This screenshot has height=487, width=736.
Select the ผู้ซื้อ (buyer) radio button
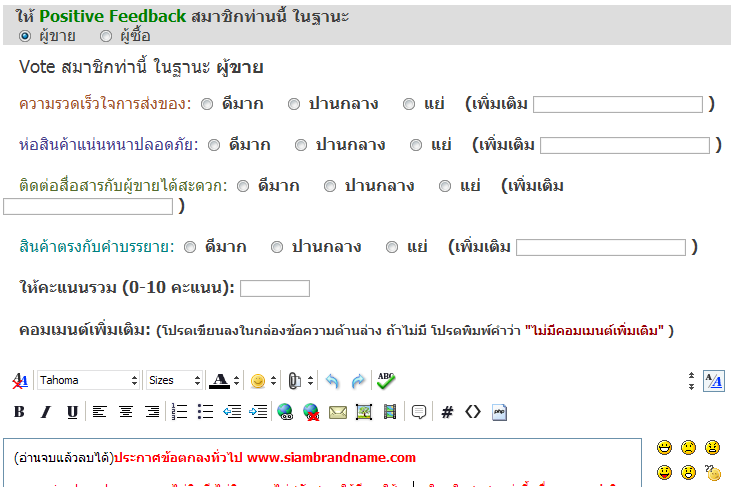(106, 36)
